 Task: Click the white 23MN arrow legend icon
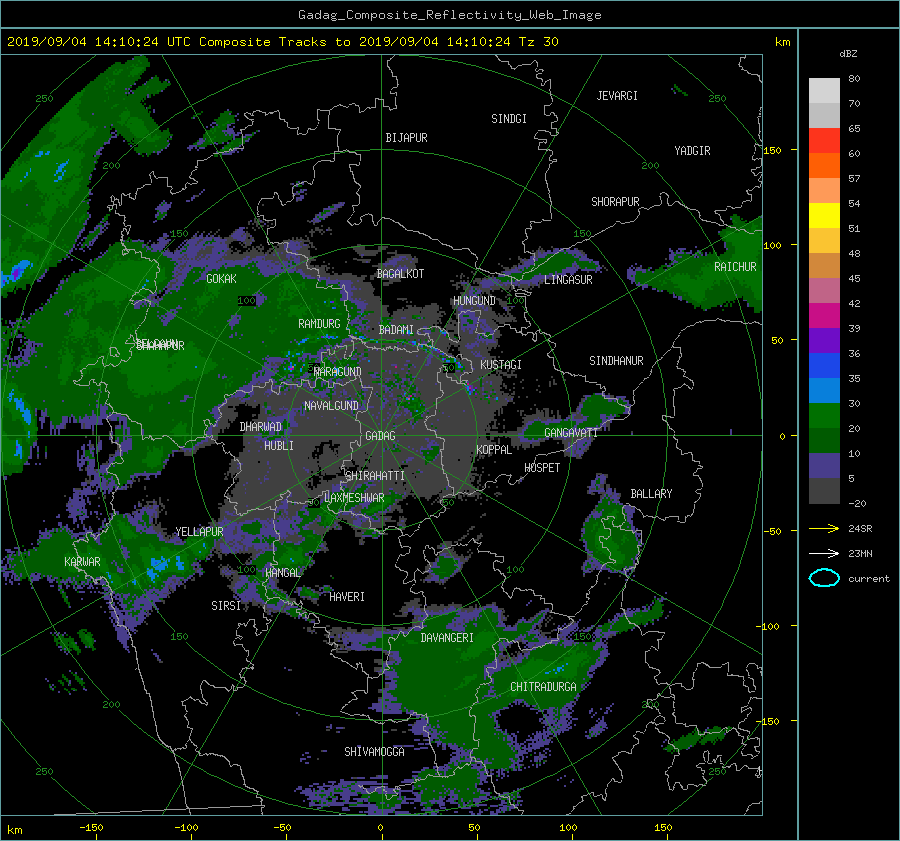[x=824, y=553]
